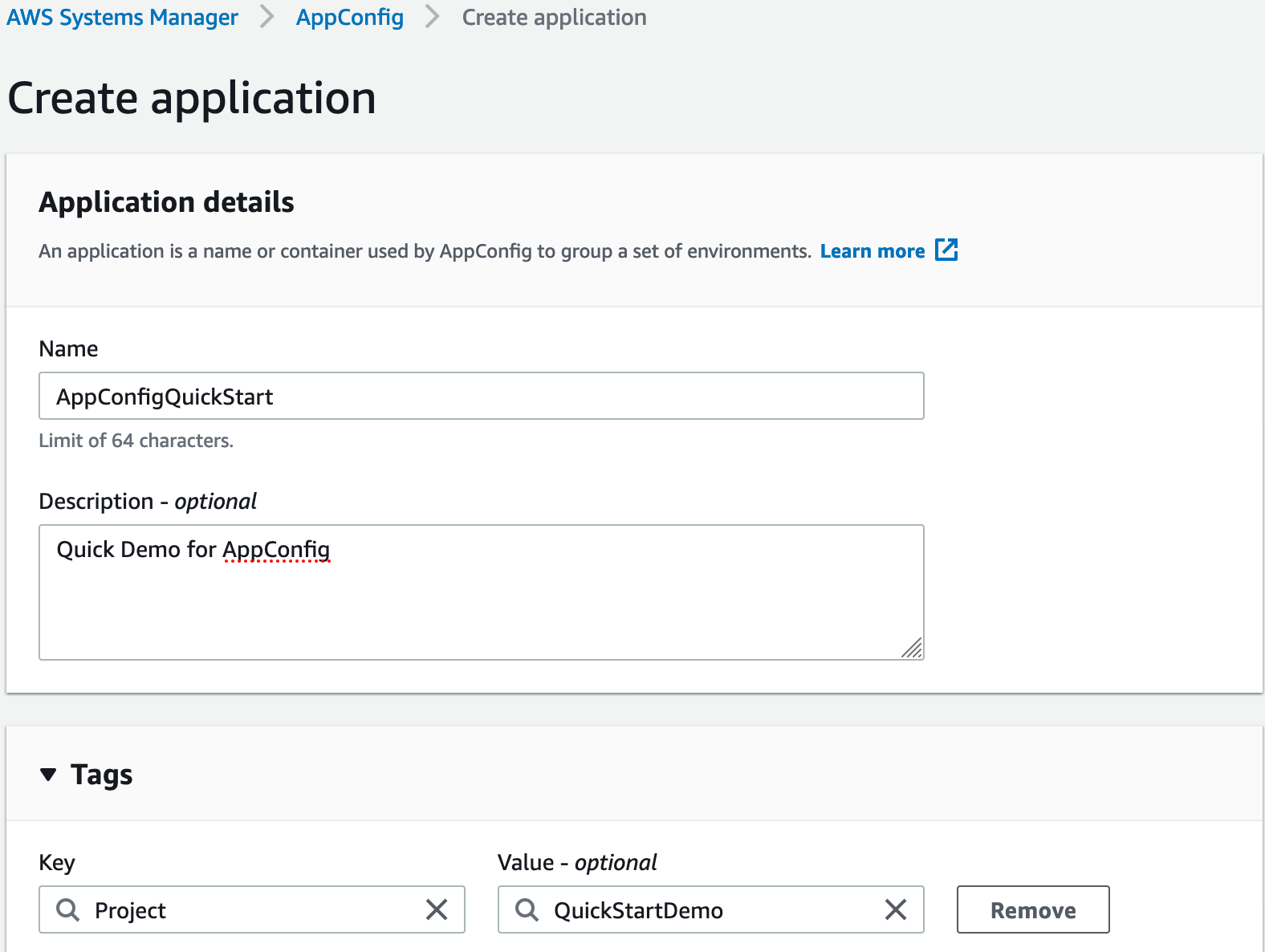Click the search icon in Key field
This screenshot has width=1265, height=952.
point(68,909)
